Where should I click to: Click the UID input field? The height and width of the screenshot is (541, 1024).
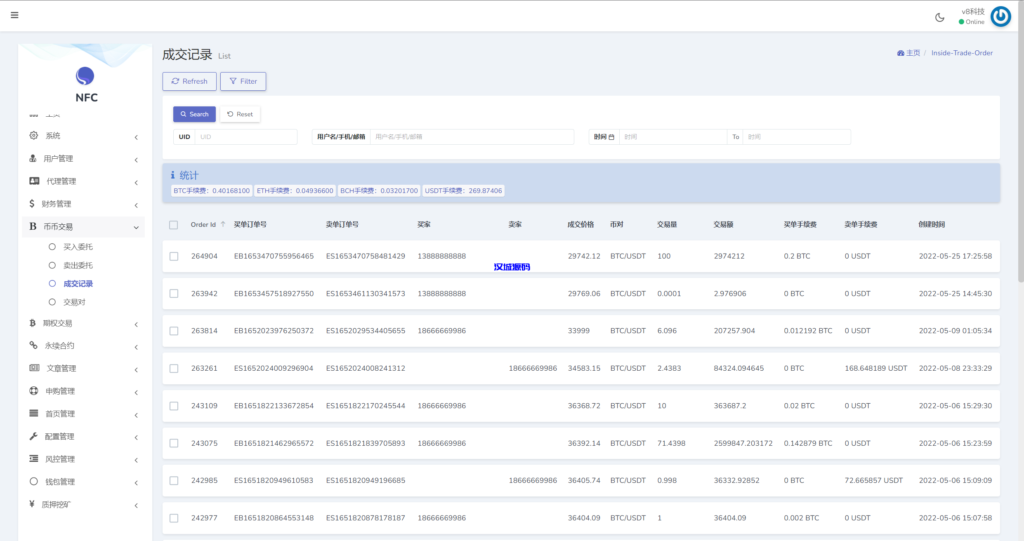click(x=245, y=137)
